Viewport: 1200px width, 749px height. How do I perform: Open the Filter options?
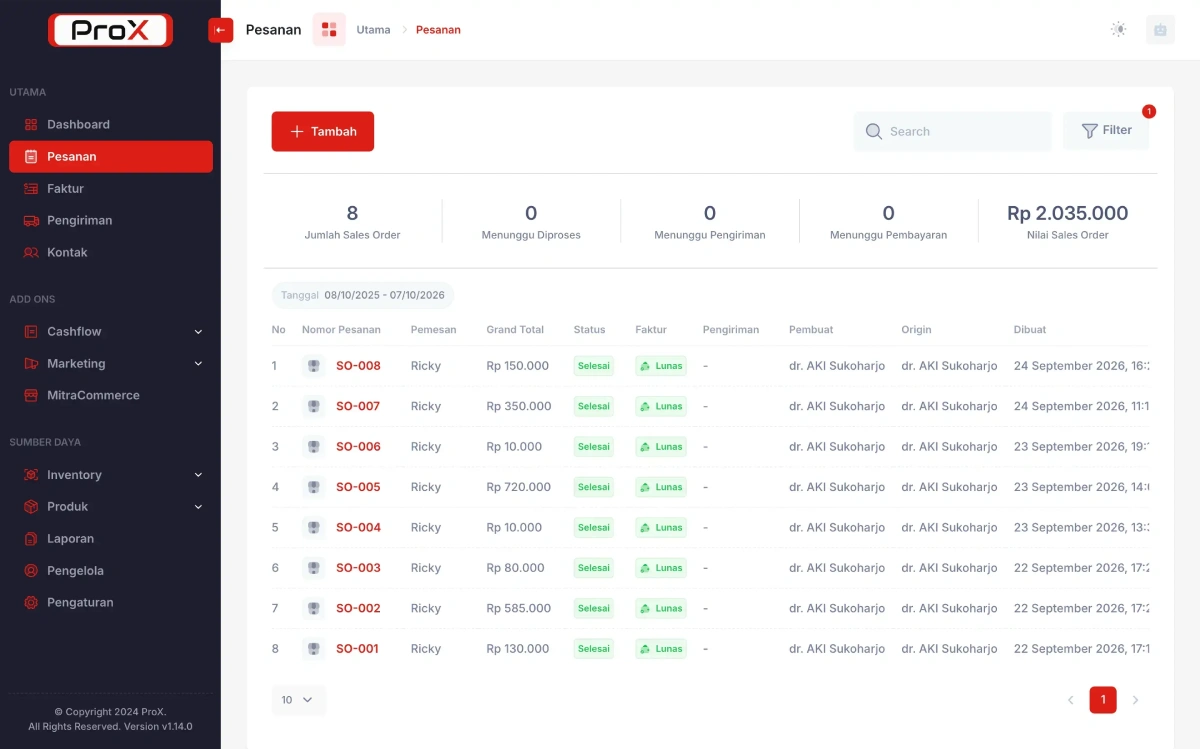1106,131
